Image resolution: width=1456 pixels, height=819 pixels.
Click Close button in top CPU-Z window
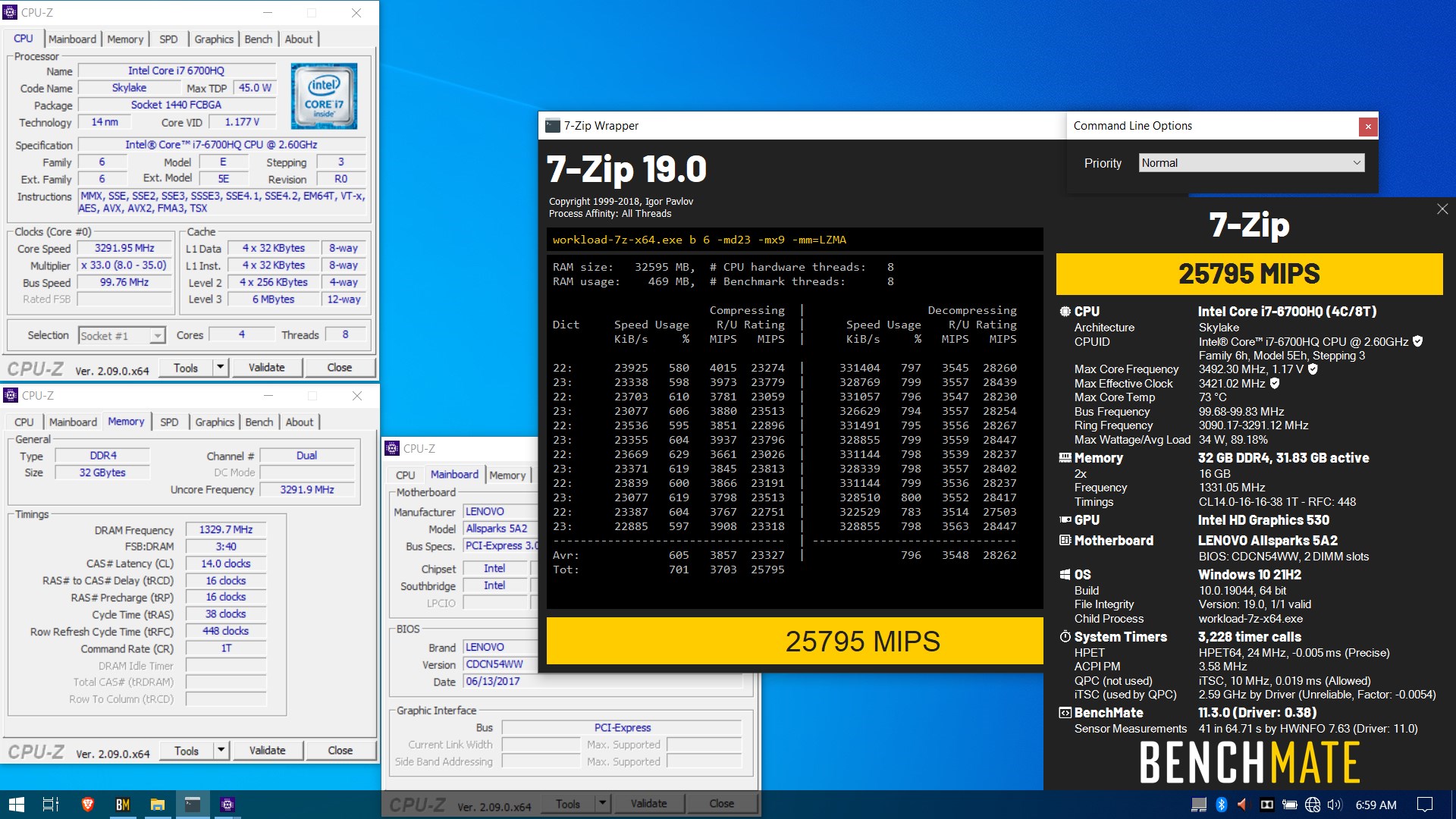[340, 367]
